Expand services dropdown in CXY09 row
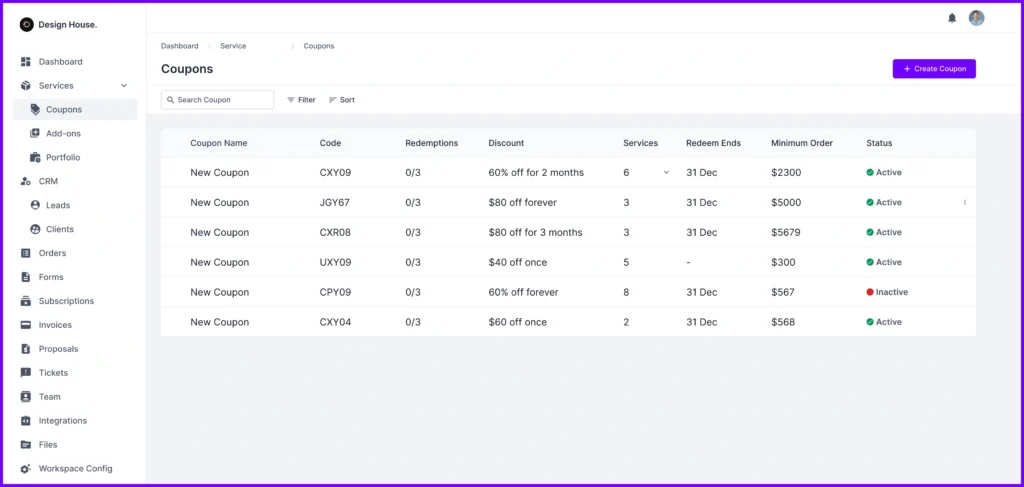Viewport: 1024px width, 487px height. point(666,173)
